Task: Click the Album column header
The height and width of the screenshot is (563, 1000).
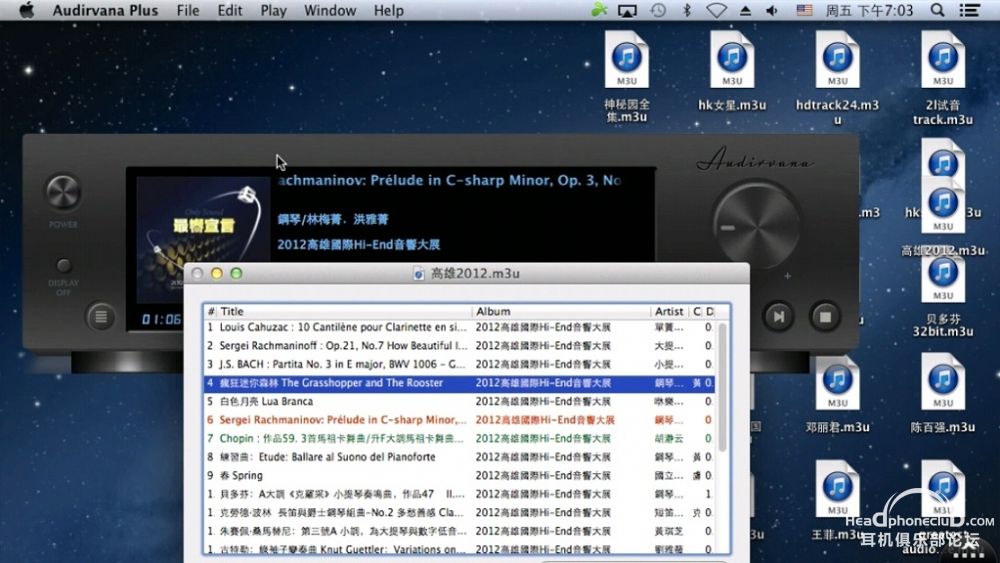Action: click(x=561, y=311)
